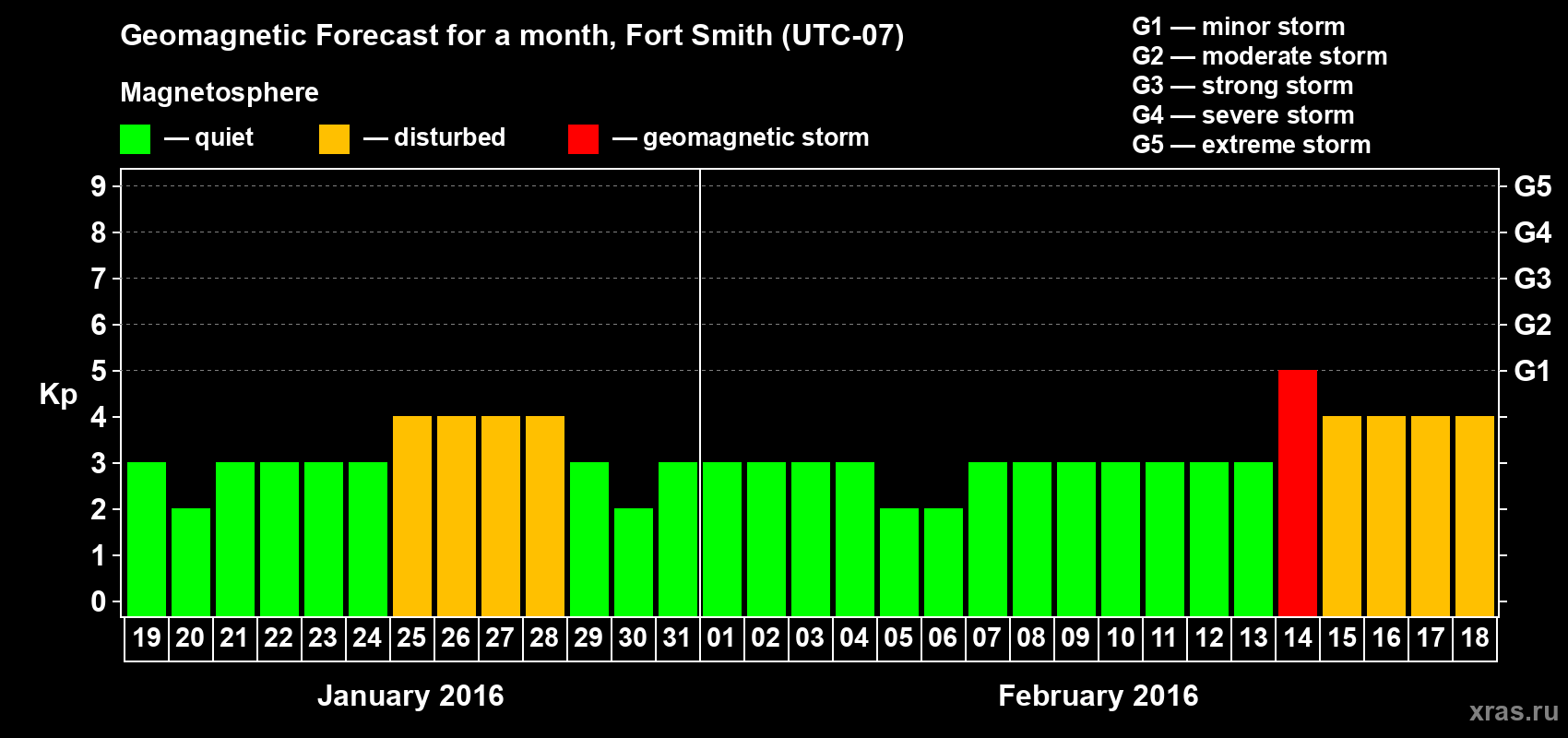Click the orange bar for February 18

point(1475,516)
